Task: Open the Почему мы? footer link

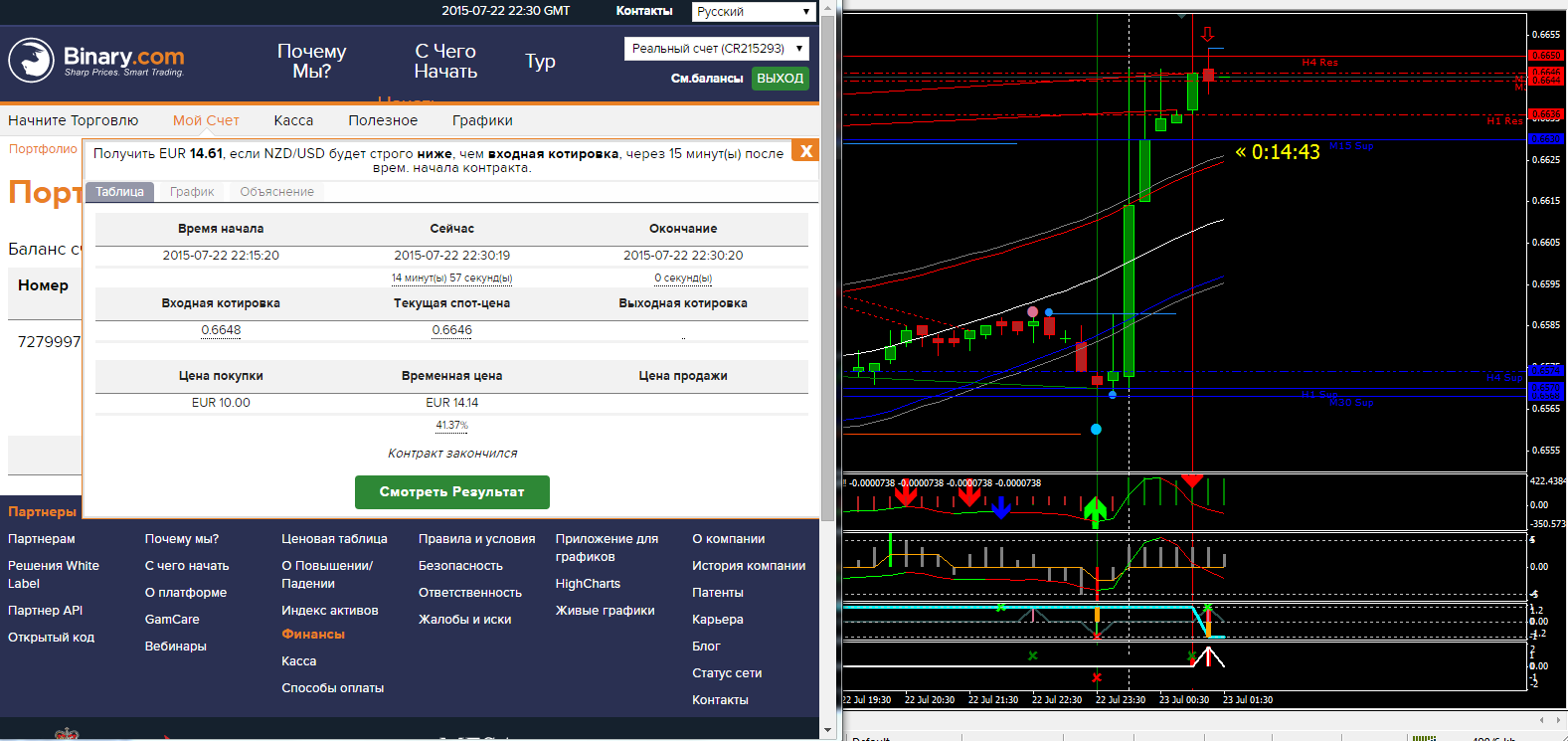Action: 182,539
